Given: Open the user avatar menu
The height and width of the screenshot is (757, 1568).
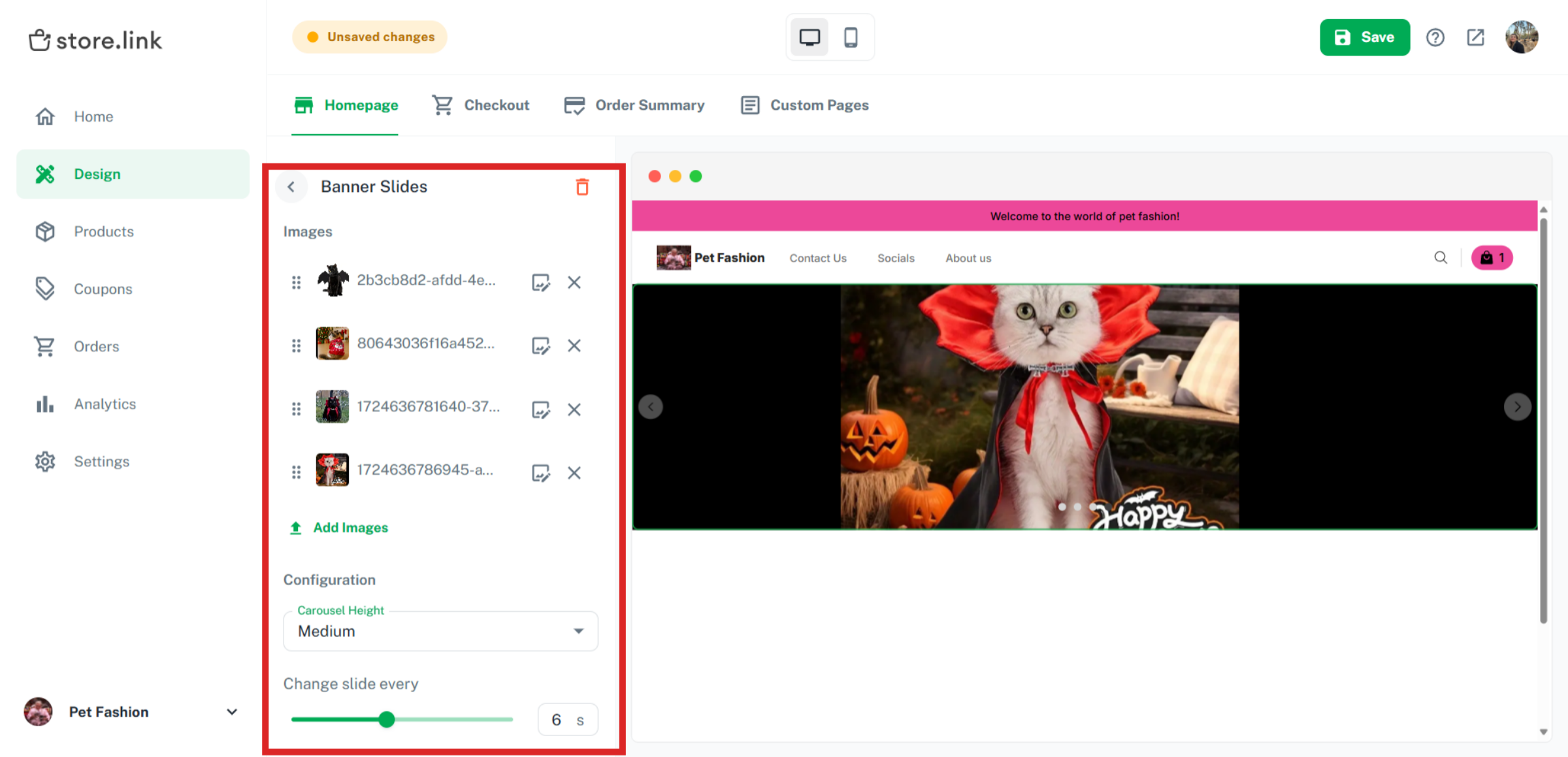Looking at the screenshot, I should click(1522, 37).
